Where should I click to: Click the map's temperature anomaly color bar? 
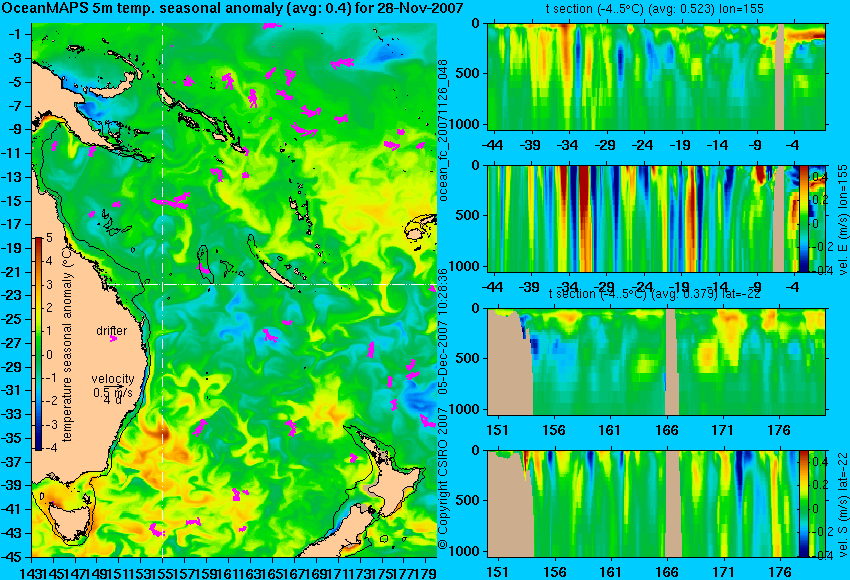(x=38, y=344)
